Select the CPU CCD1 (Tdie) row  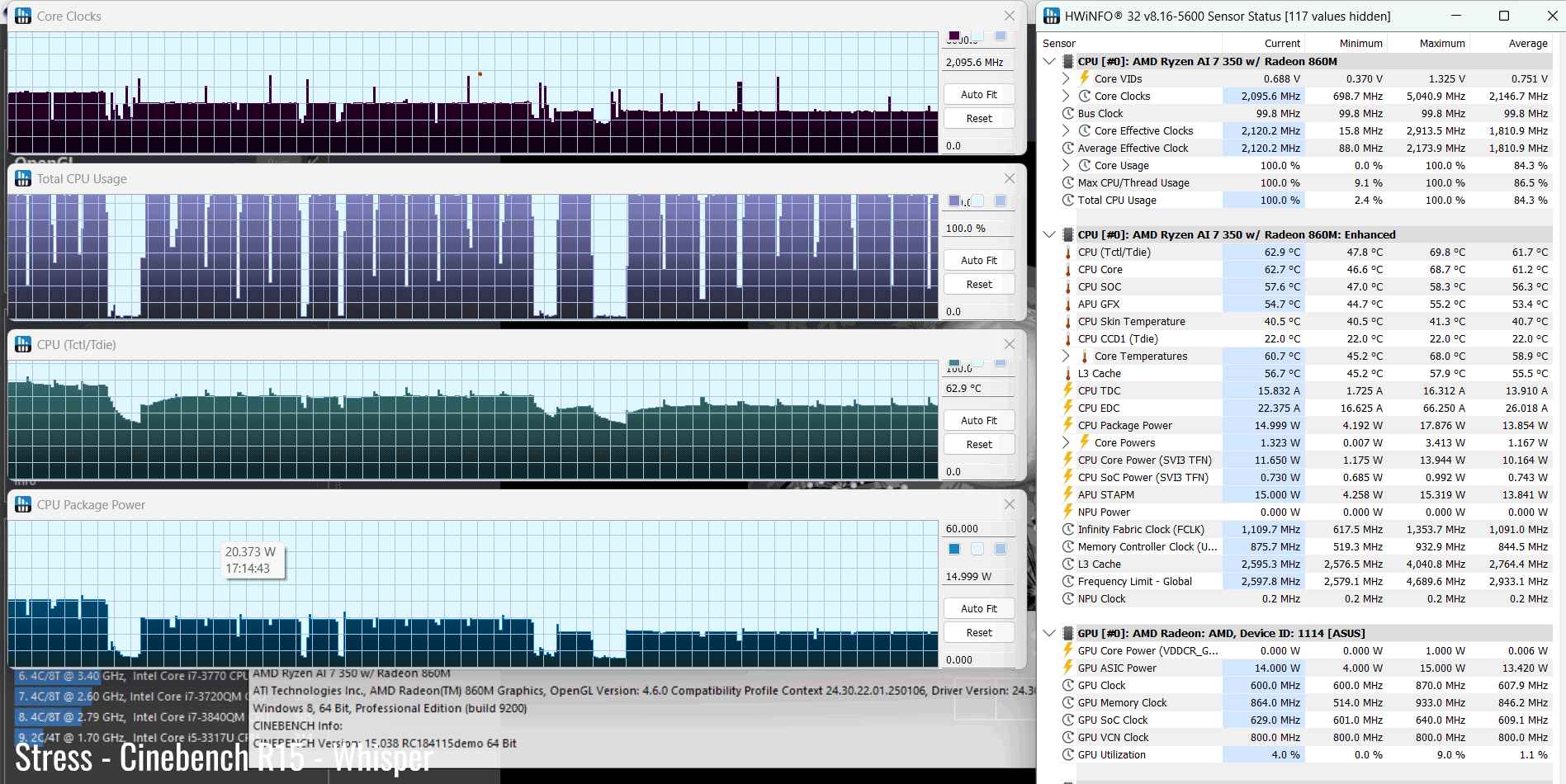pyautogui.click(x=1306, y=339)
